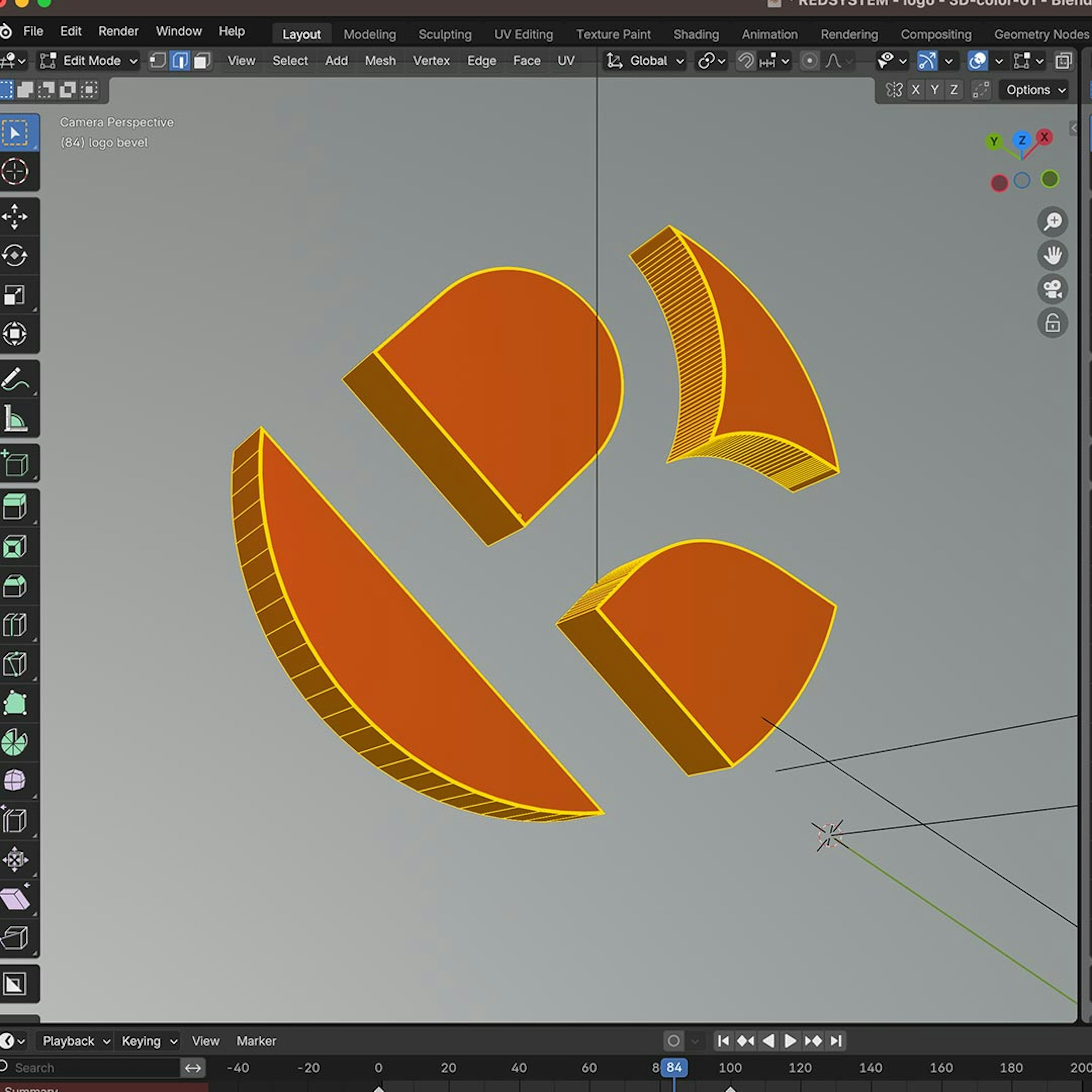
Task: Select the Scale tool
Action: pos(15,295)
